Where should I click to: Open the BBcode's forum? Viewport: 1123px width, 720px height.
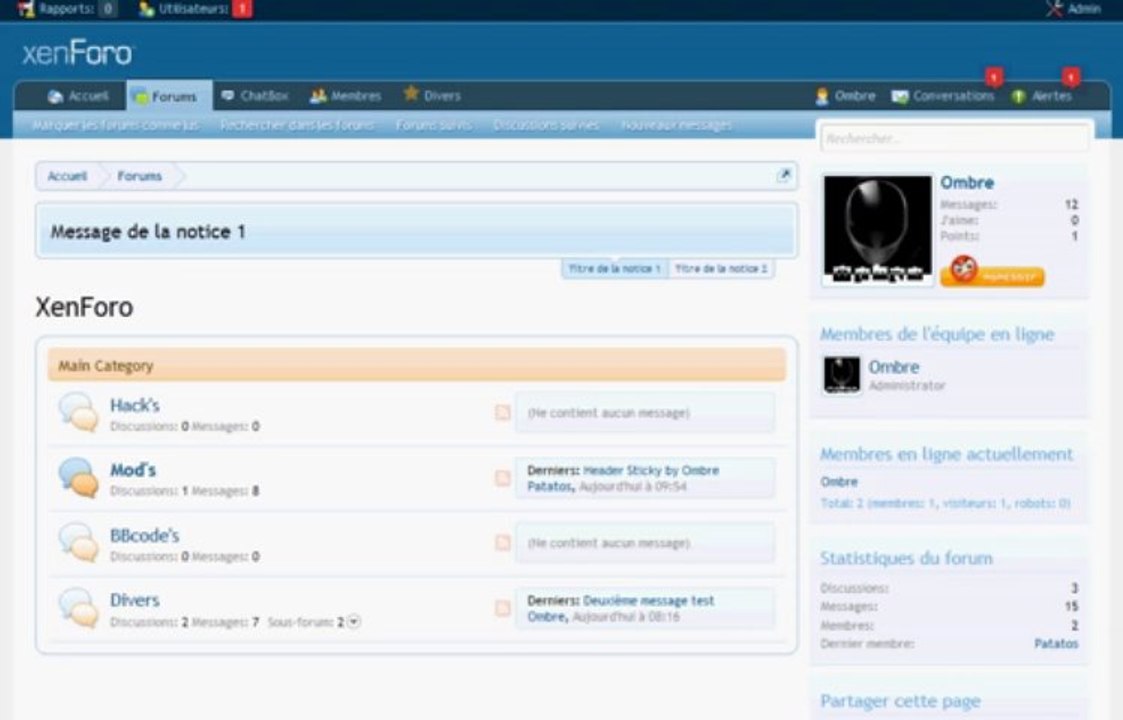coord(144,535)
